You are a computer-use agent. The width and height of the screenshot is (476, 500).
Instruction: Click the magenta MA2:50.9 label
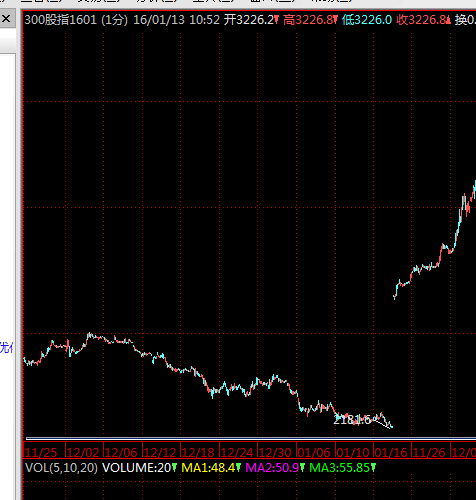click(x=272, y=468)
